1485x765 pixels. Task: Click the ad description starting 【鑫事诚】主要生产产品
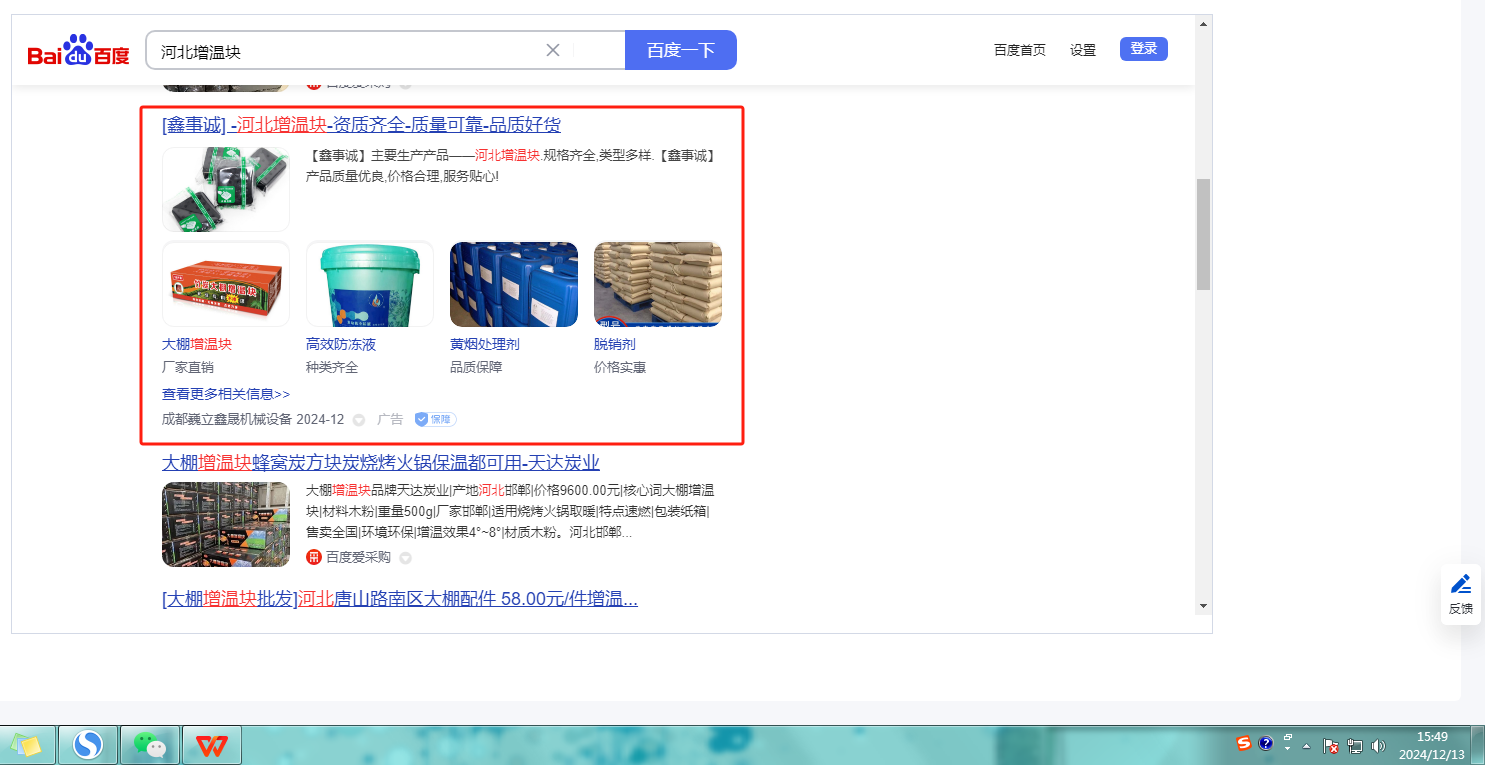[510, 166]
